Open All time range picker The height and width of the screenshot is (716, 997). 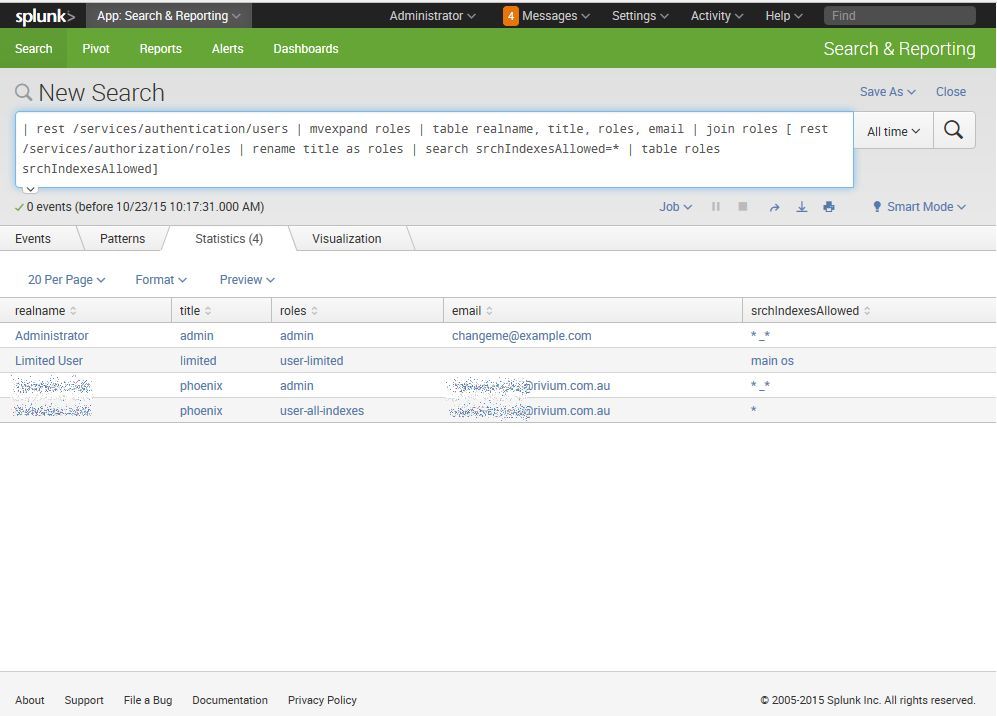click(x=893, y=131)
